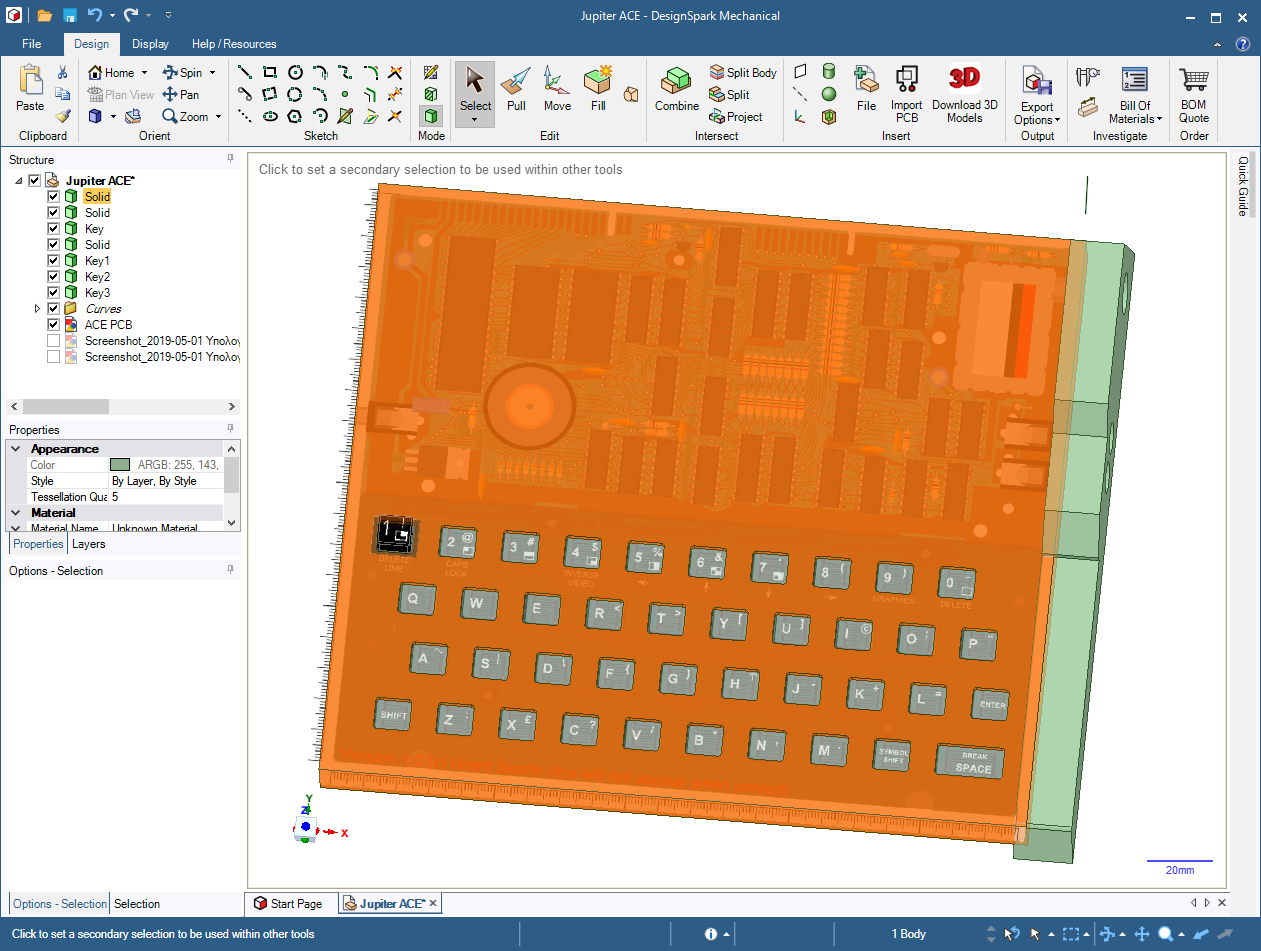Switch to Section mode
Image resolution: width=1261 pixels, height=951 pixels.
[x=431, y=94]
